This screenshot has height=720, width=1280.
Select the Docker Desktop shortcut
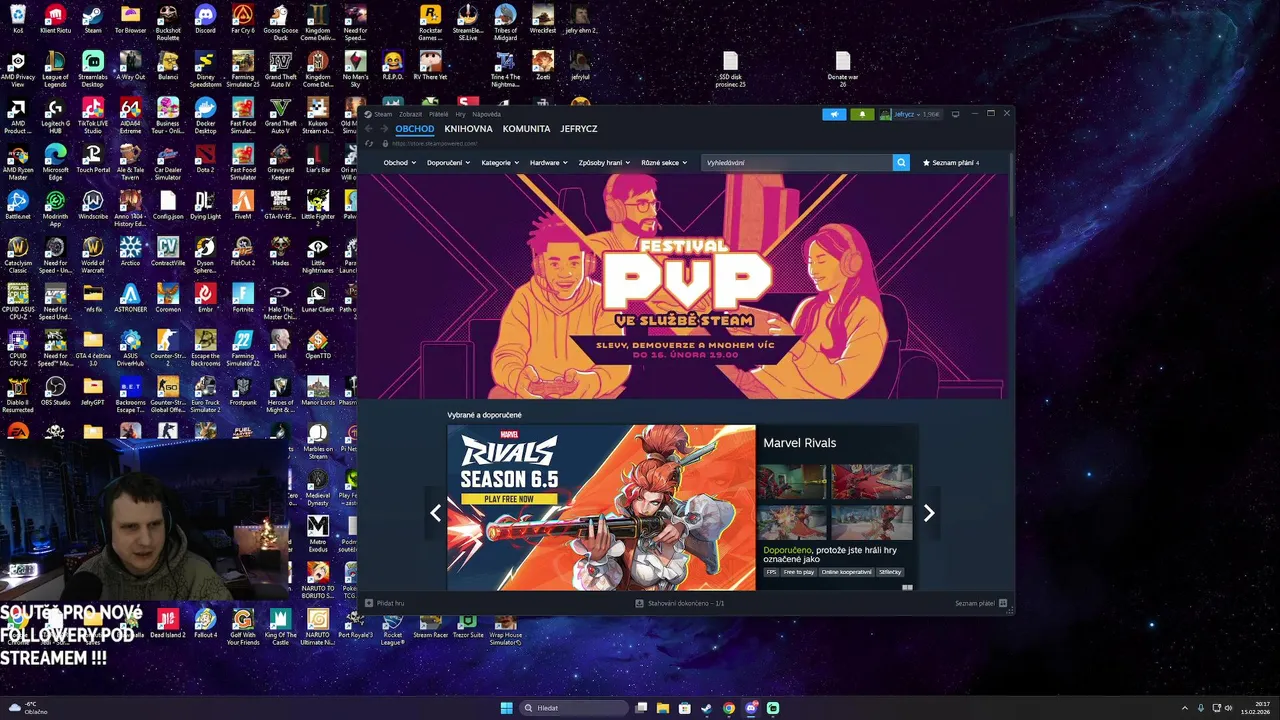click(x=205, y=112)
